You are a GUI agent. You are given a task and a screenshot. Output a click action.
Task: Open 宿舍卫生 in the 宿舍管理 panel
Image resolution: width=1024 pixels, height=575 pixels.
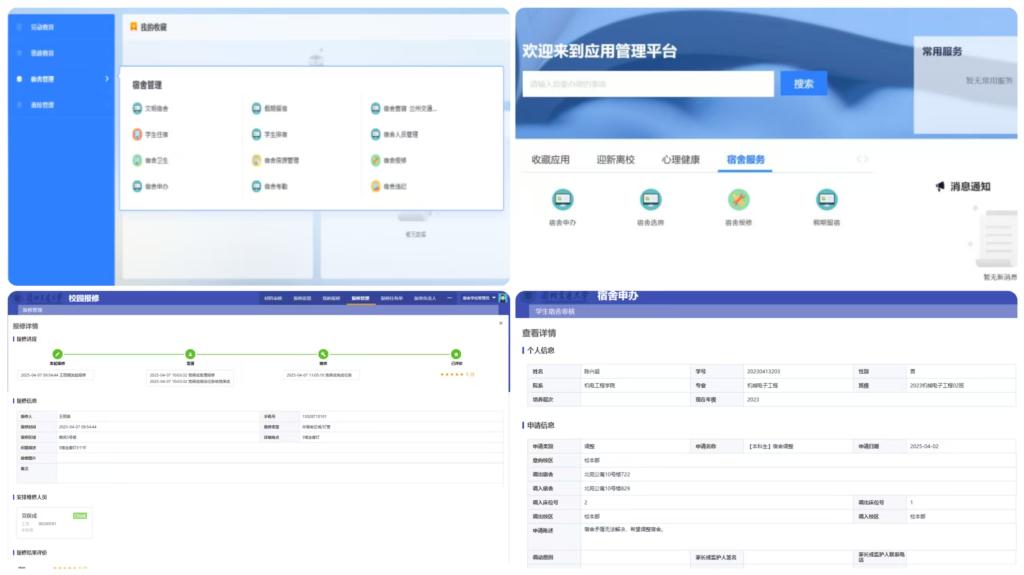[138, 160]
